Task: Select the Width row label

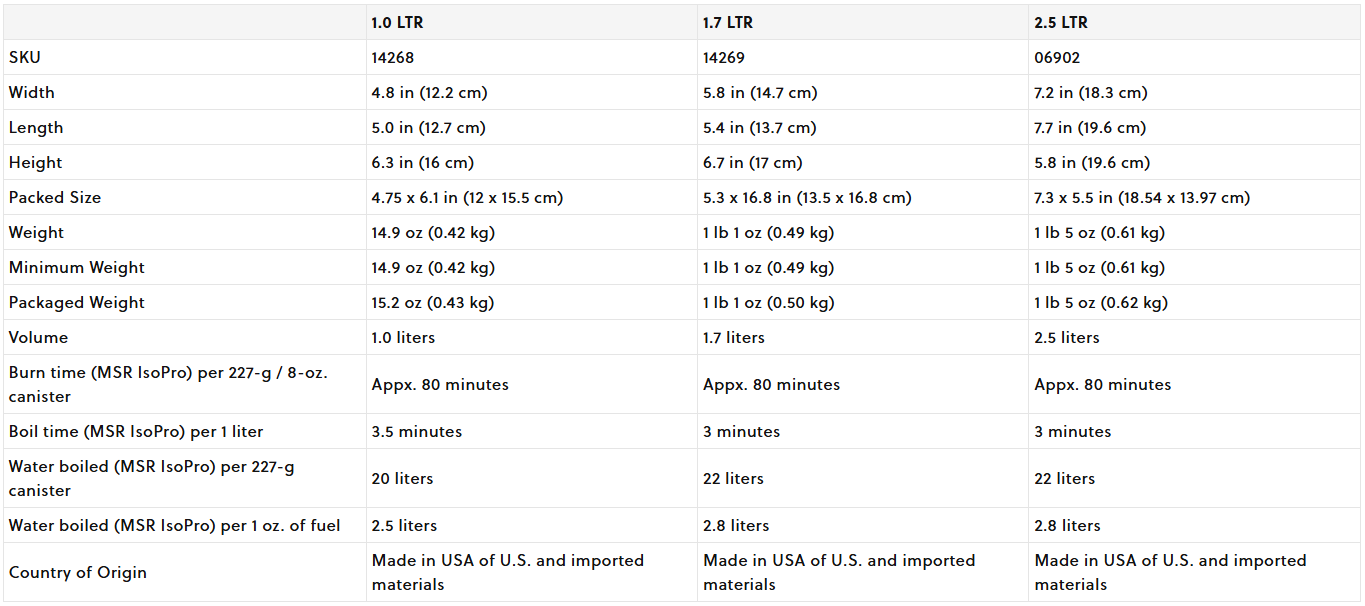Action: 32,92
